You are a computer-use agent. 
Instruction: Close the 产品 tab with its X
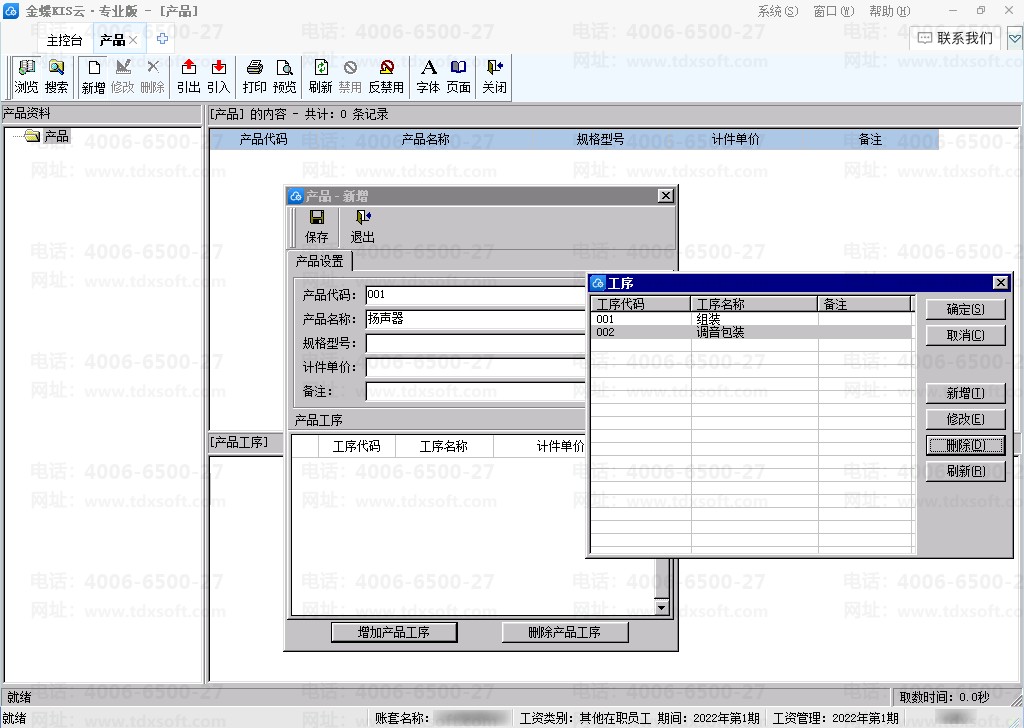[133, 40]
